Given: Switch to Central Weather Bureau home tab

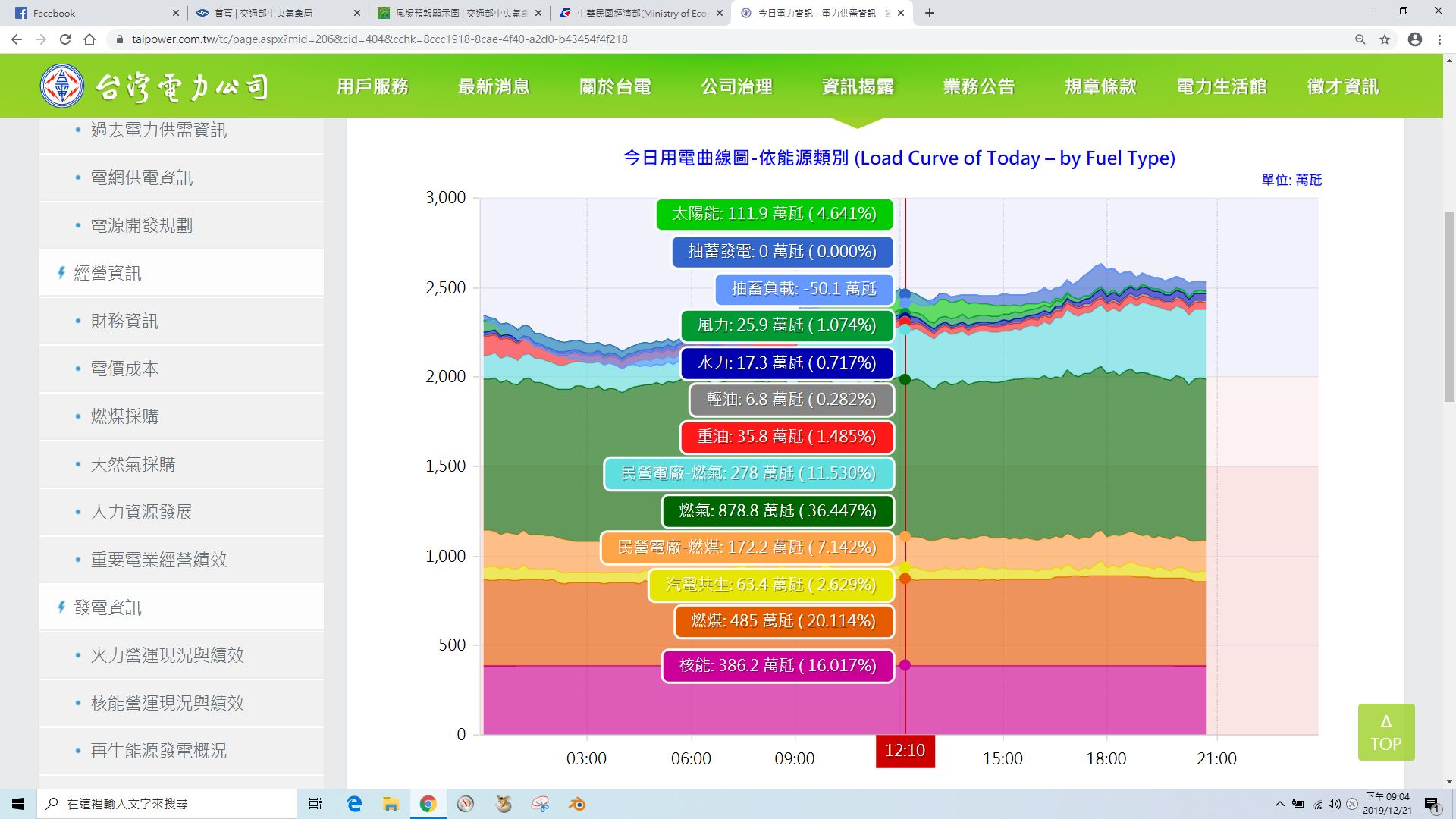Looking at the screenshot, I should tap(278, 13).
